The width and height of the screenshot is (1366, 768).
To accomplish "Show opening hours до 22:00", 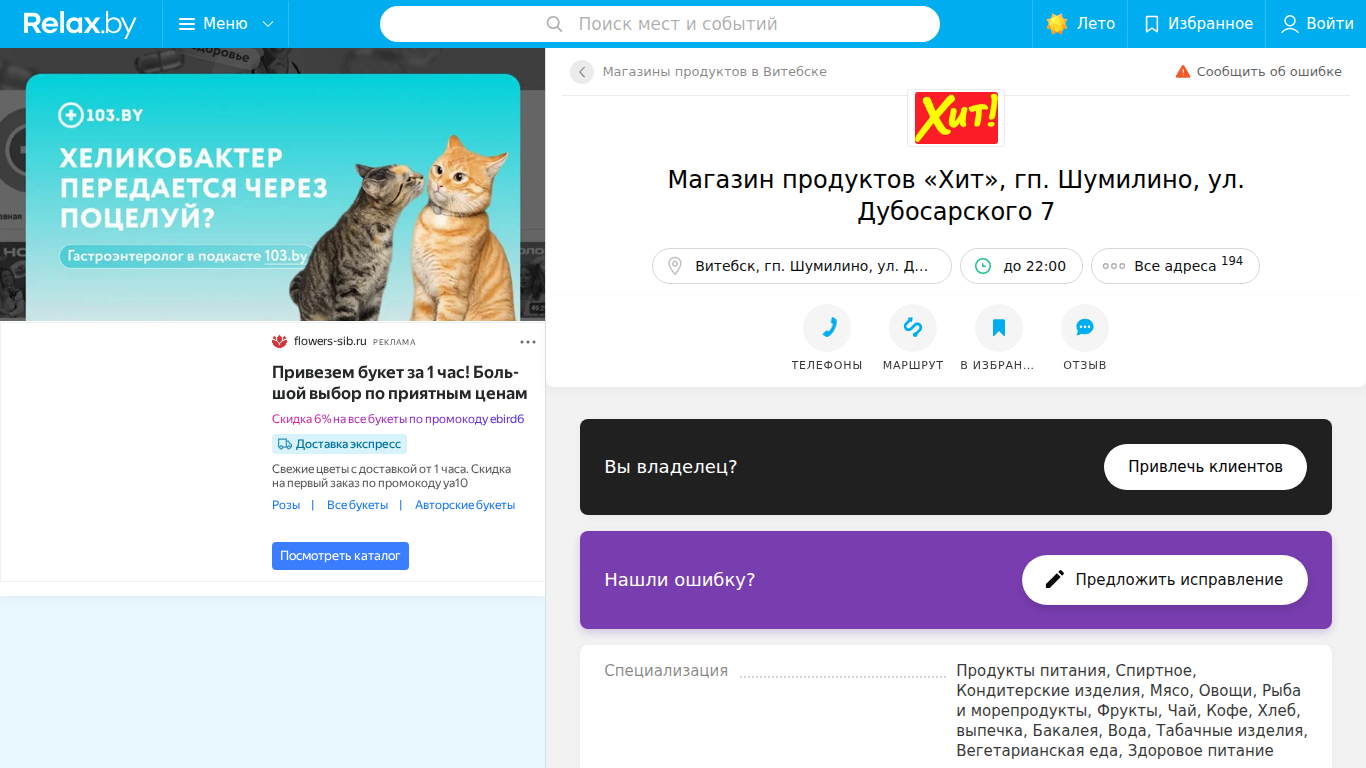I will [1021, 266].
